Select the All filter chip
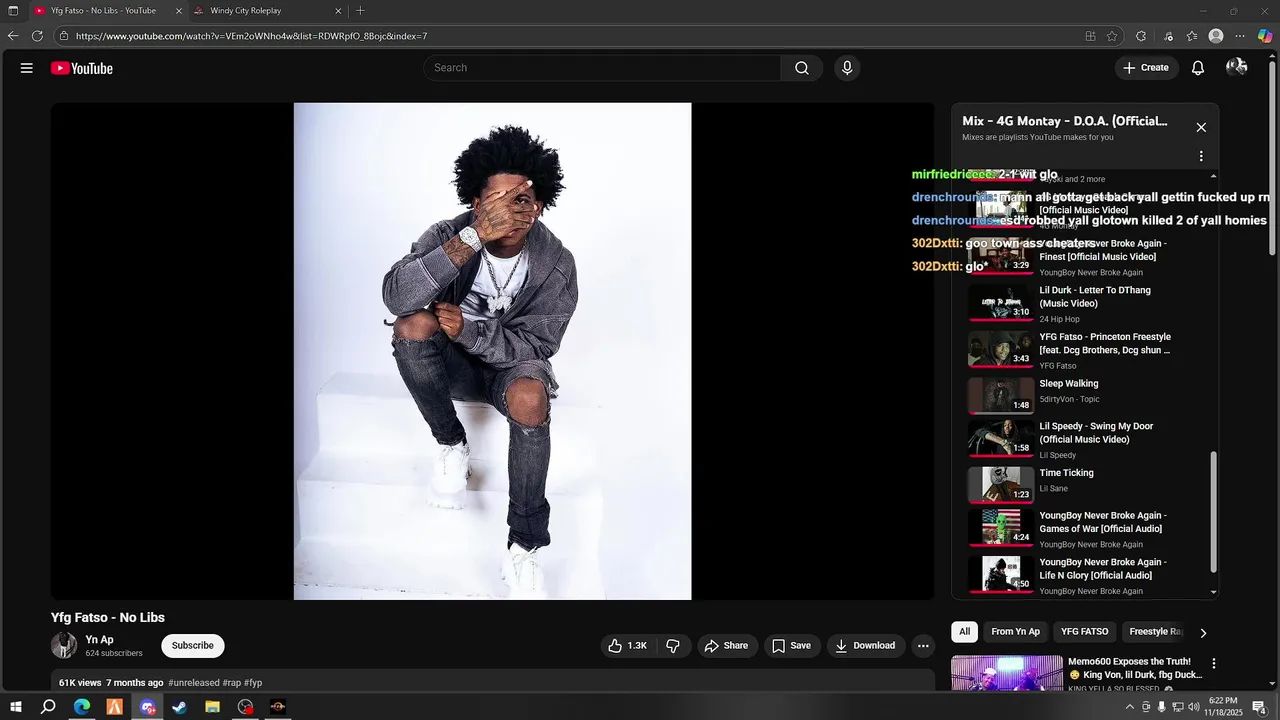Image resolution: width=1280 pixels, height=720 pixels. 965,632
